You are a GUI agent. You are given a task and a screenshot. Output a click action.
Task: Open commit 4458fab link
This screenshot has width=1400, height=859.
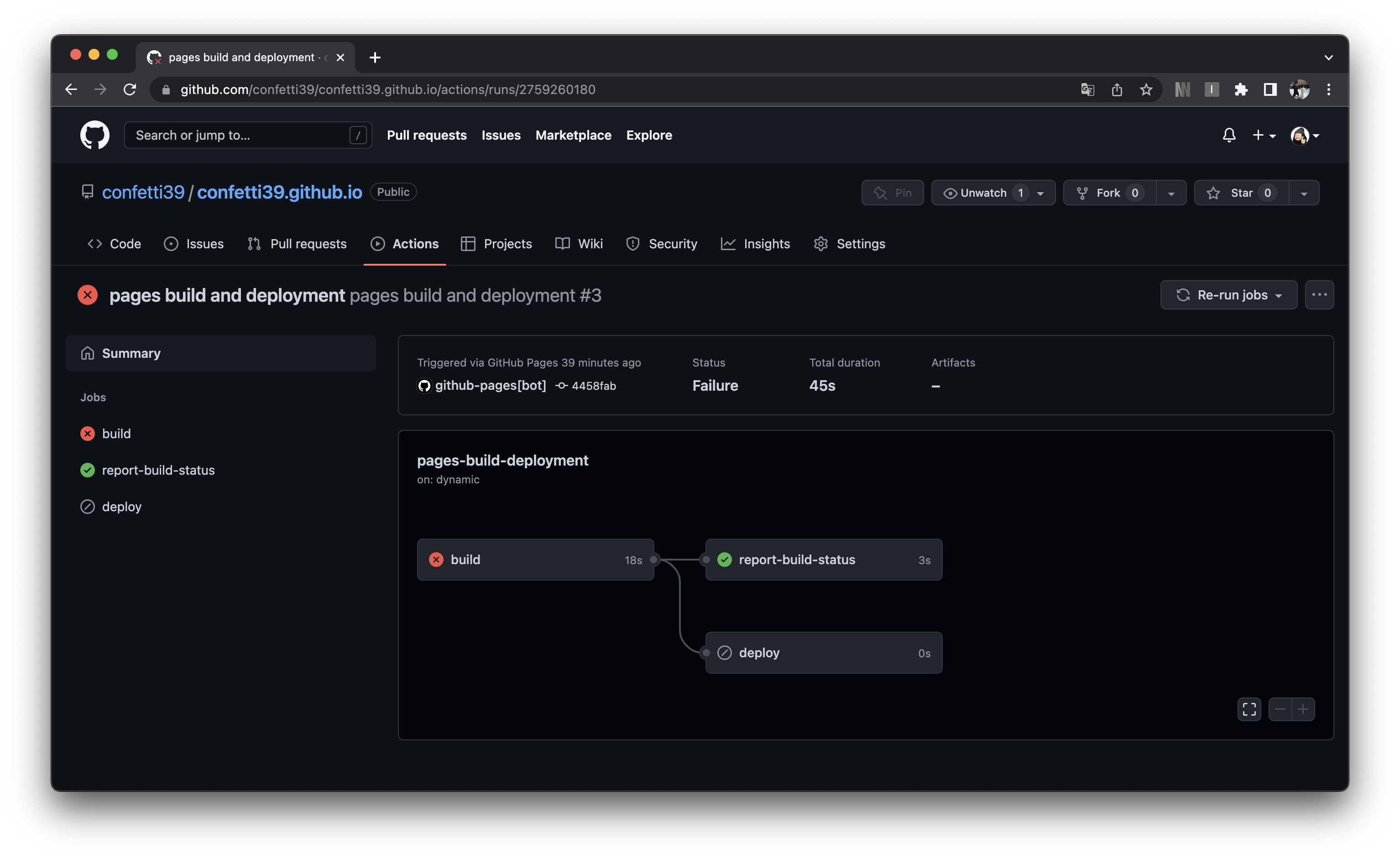click(593, 385)
